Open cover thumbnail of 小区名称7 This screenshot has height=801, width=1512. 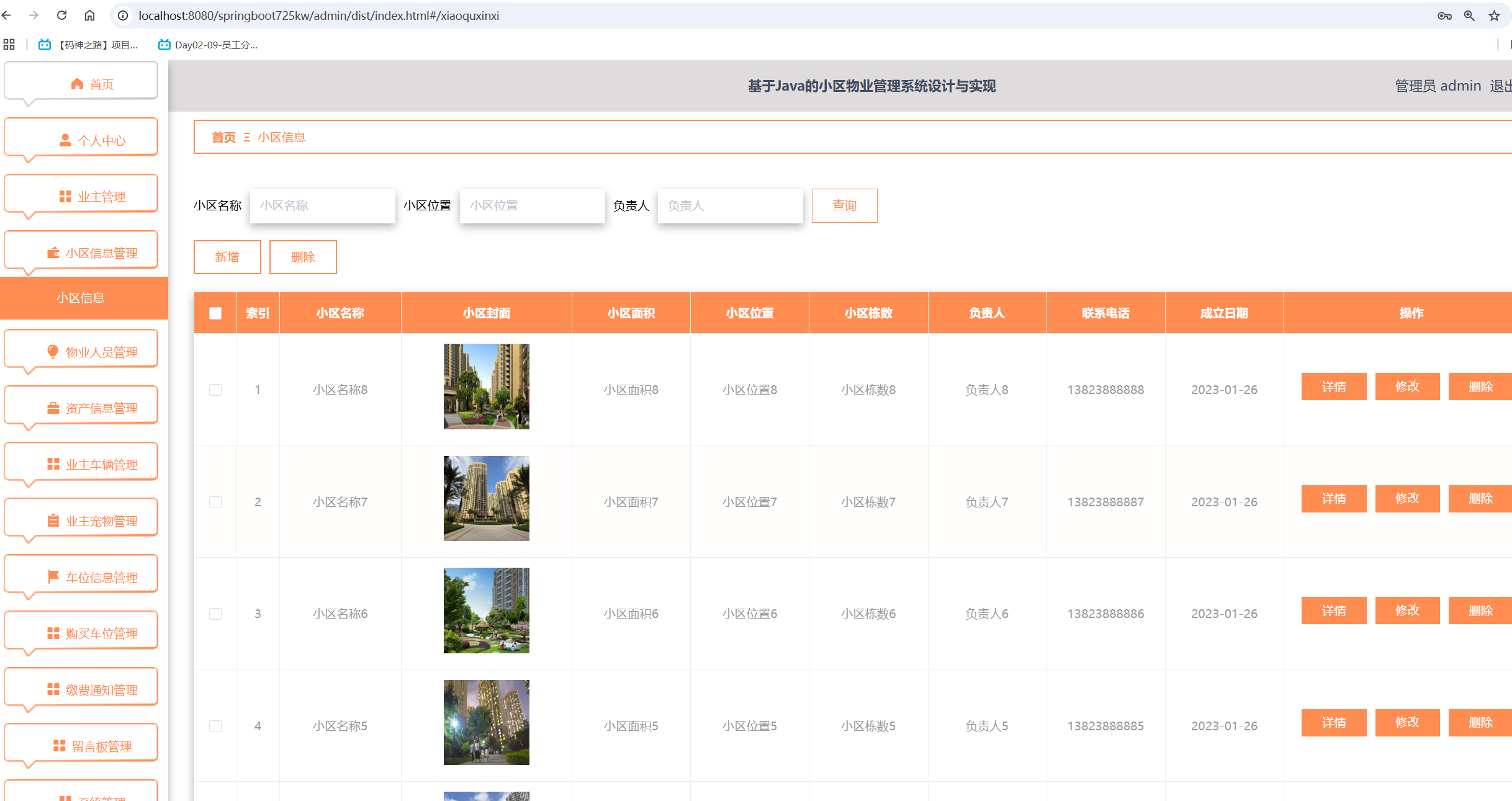pos(487,498)
